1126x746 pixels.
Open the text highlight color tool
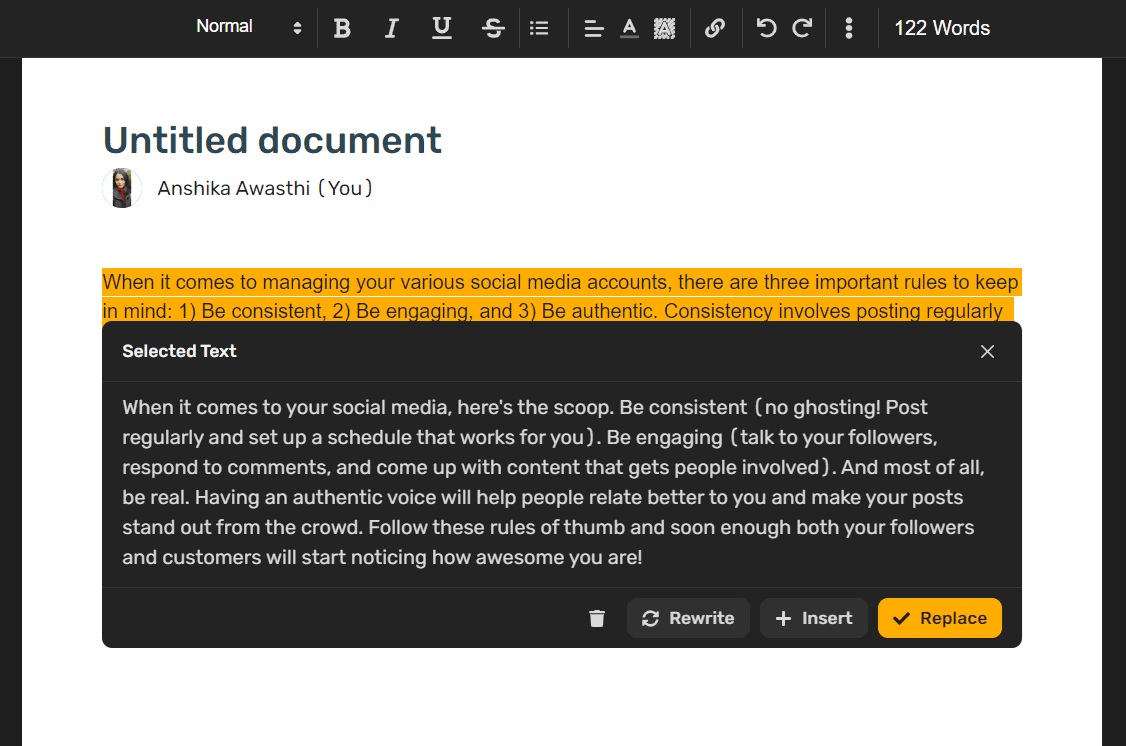664,28
